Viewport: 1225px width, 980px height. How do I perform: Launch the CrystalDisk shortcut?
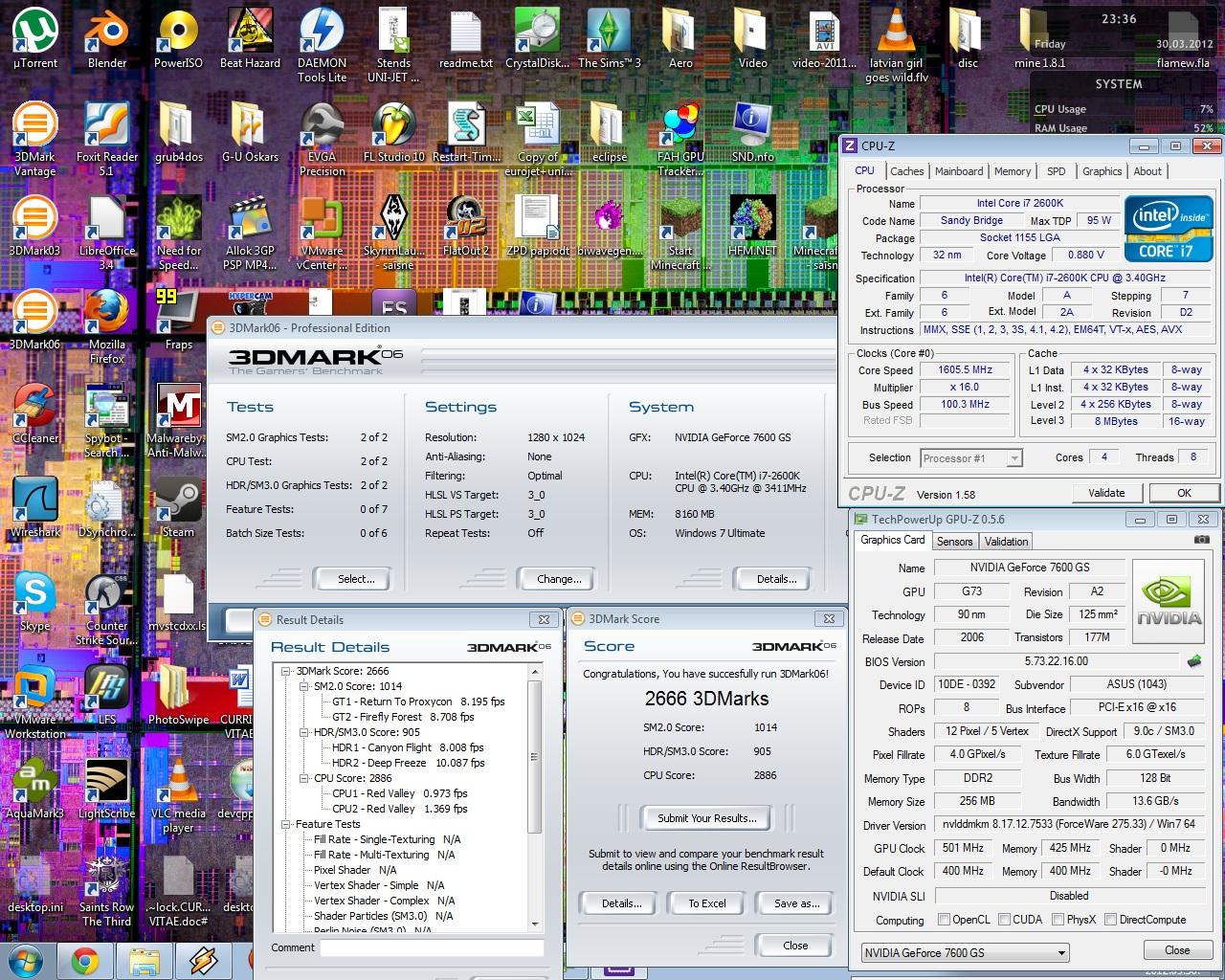tap(537, 39)
